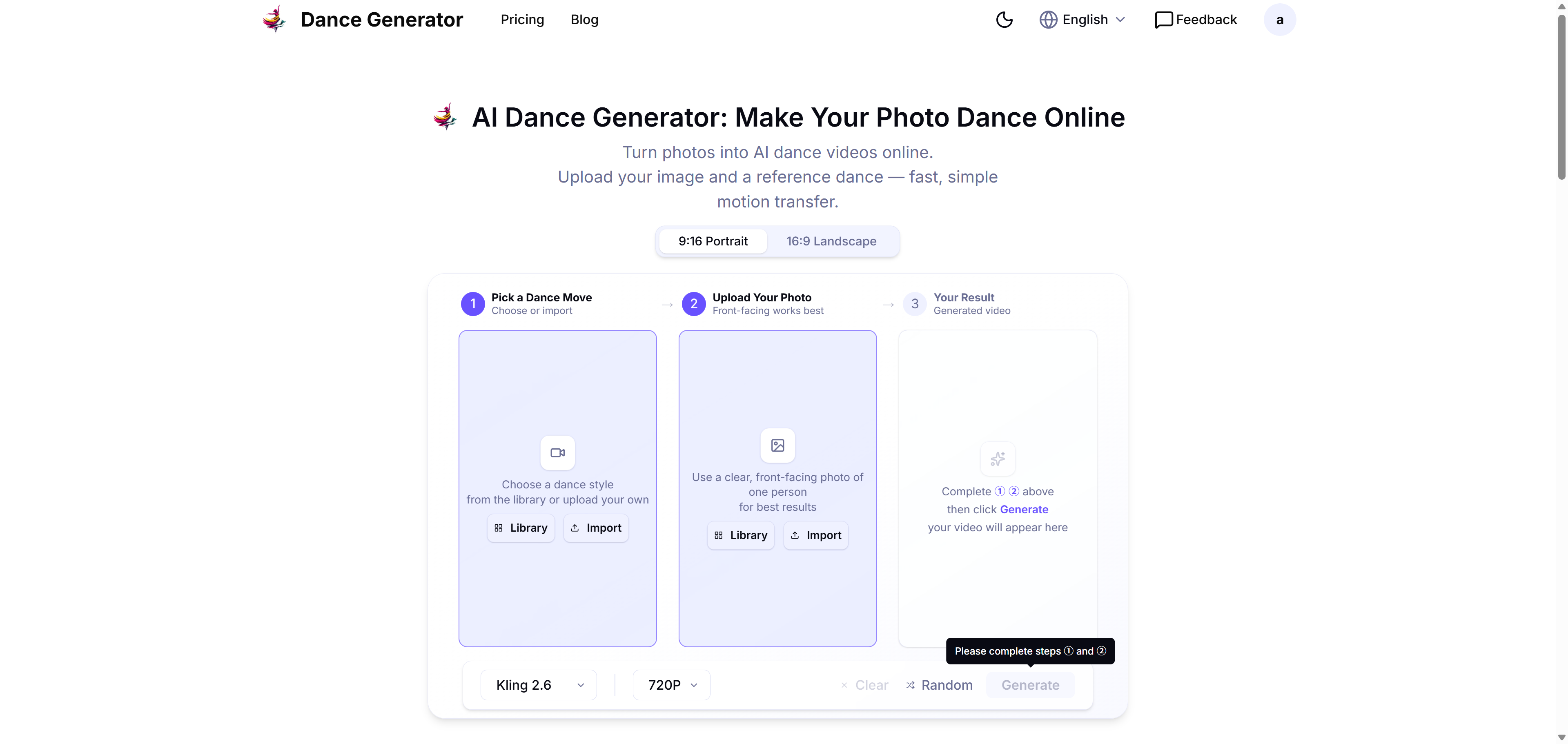Screen dimensions: 1568x744
Task: Navigate to the Blog section
Action: pyautogui.click(x=584, y=19)
